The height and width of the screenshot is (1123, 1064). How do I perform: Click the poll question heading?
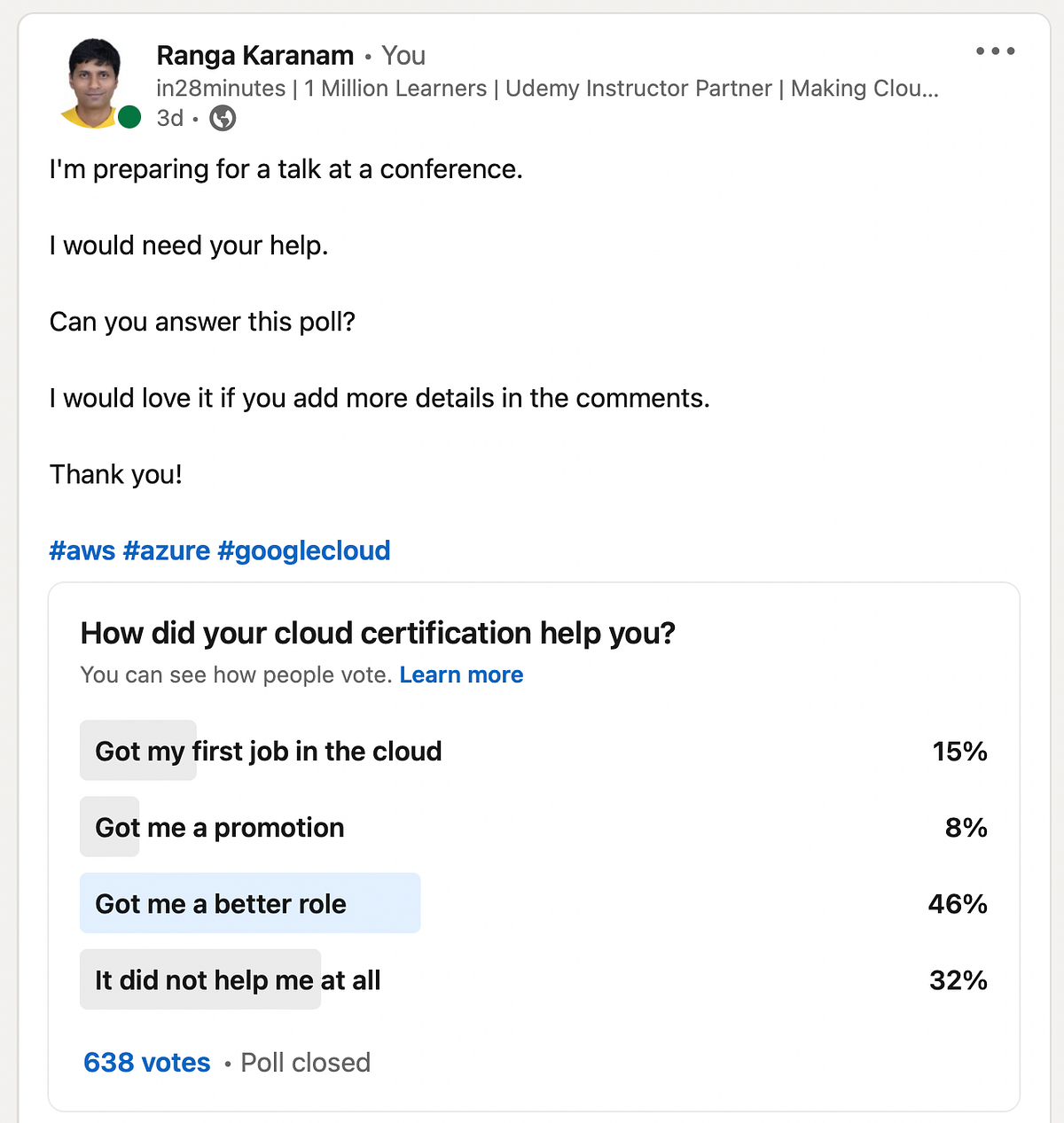pos(378,634)
